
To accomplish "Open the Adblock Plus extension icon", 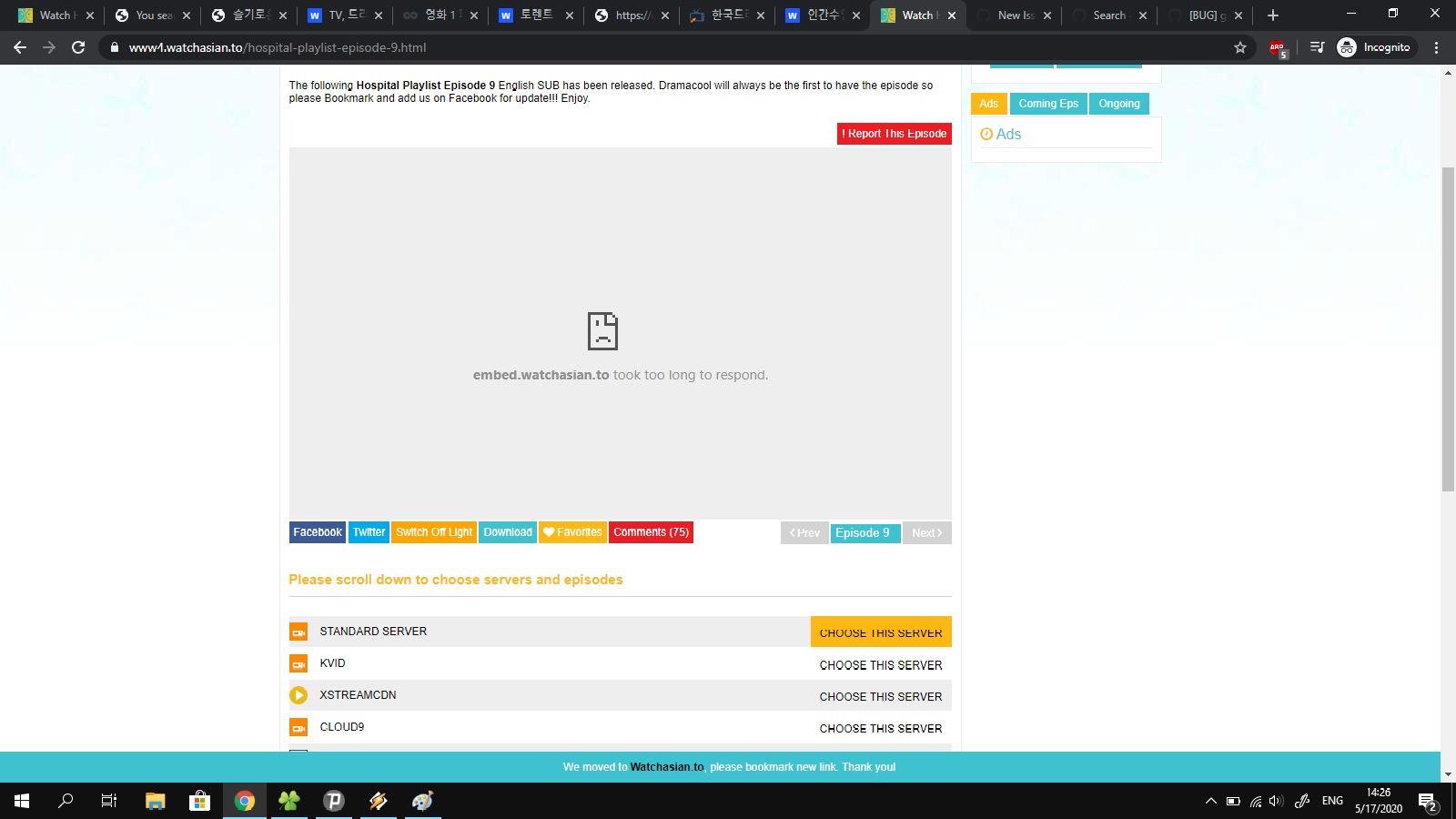I will click(1277, 47).
